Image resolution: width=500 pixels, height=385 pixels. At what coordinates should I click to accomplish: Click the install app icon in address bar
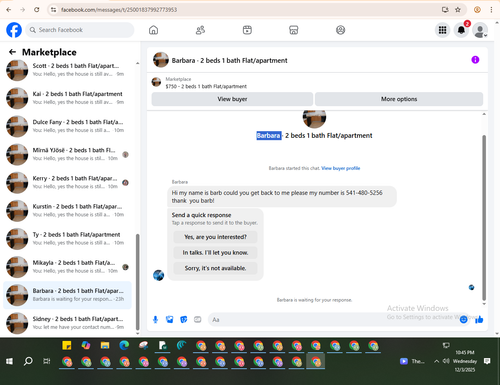coord(445,10)
